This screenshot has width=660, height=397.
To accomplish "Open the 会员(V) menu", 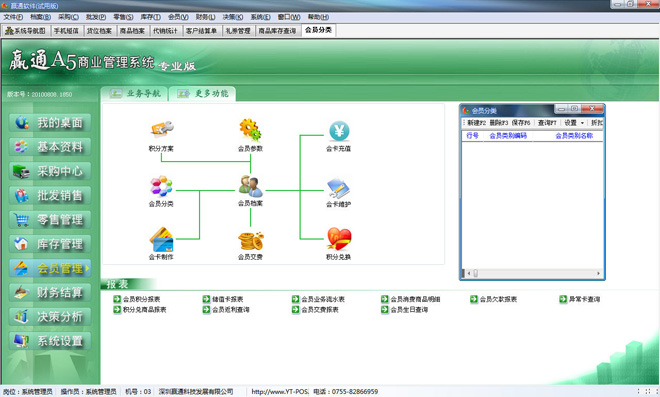I will pos(178,17).
